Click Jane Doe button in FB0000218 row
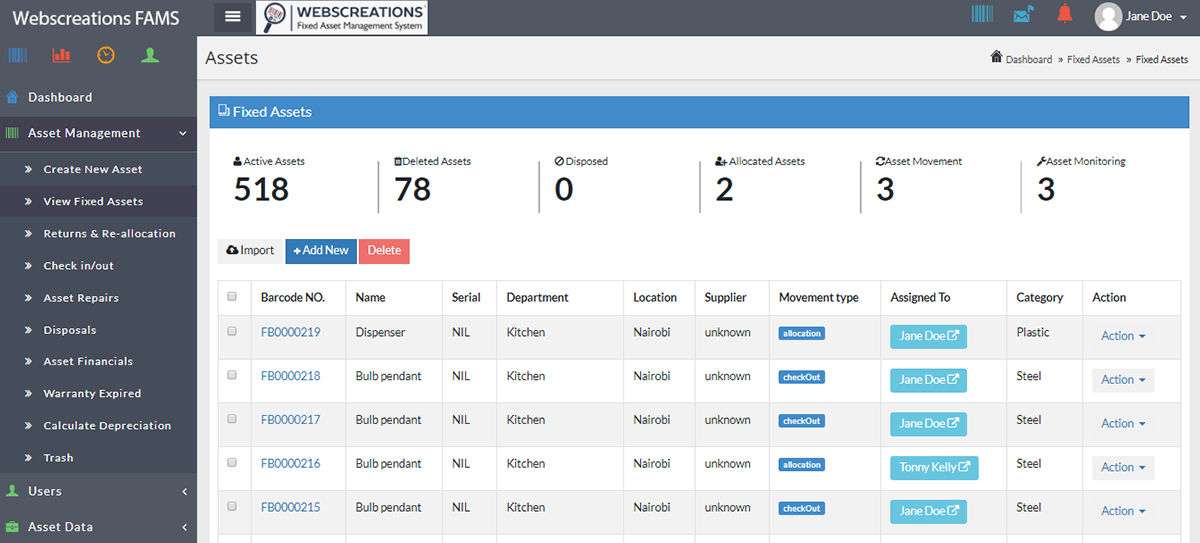Viewport: 1200px width, 543px height. click(928, 380)
